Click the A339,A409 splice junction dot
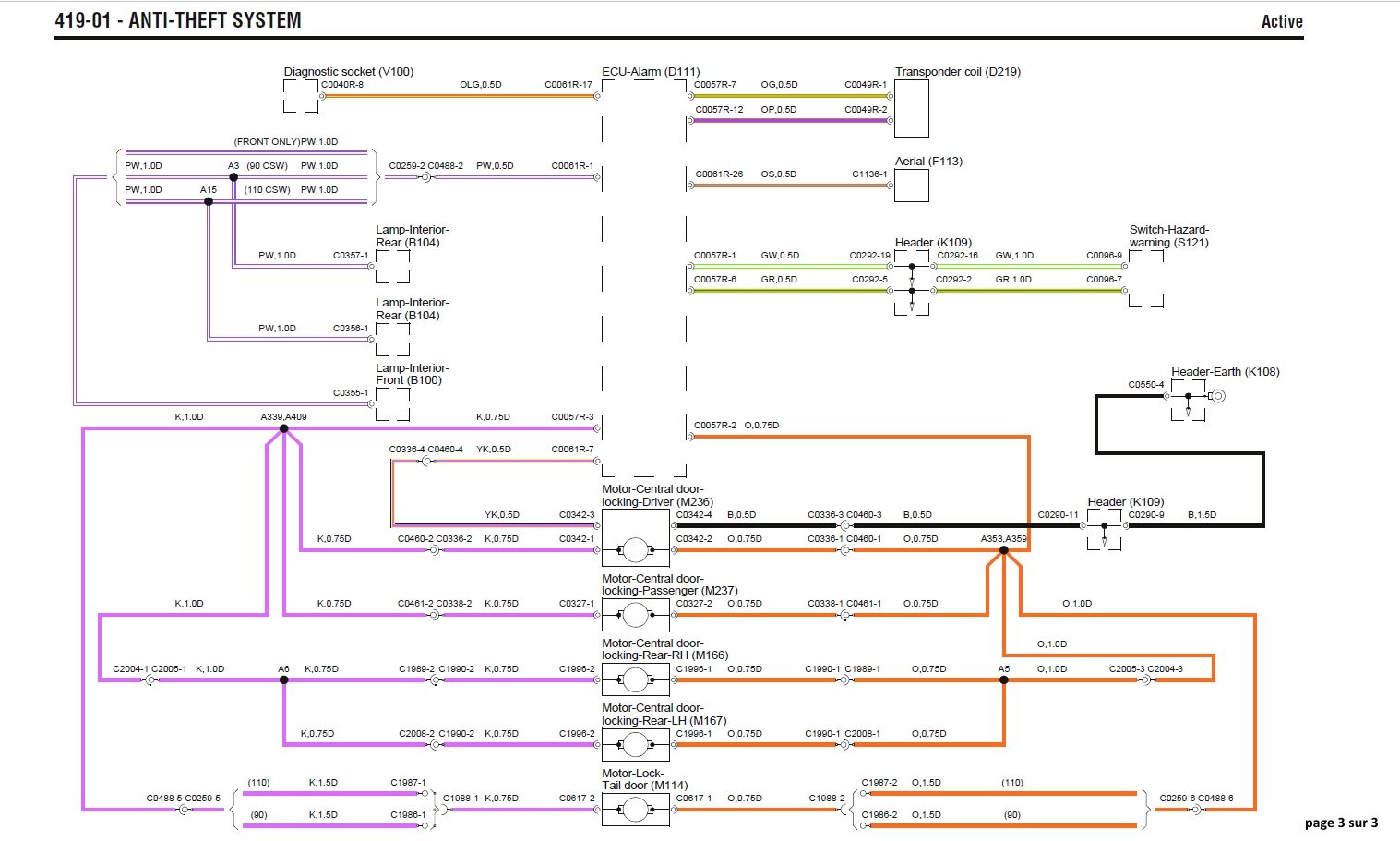 point(284,428)
